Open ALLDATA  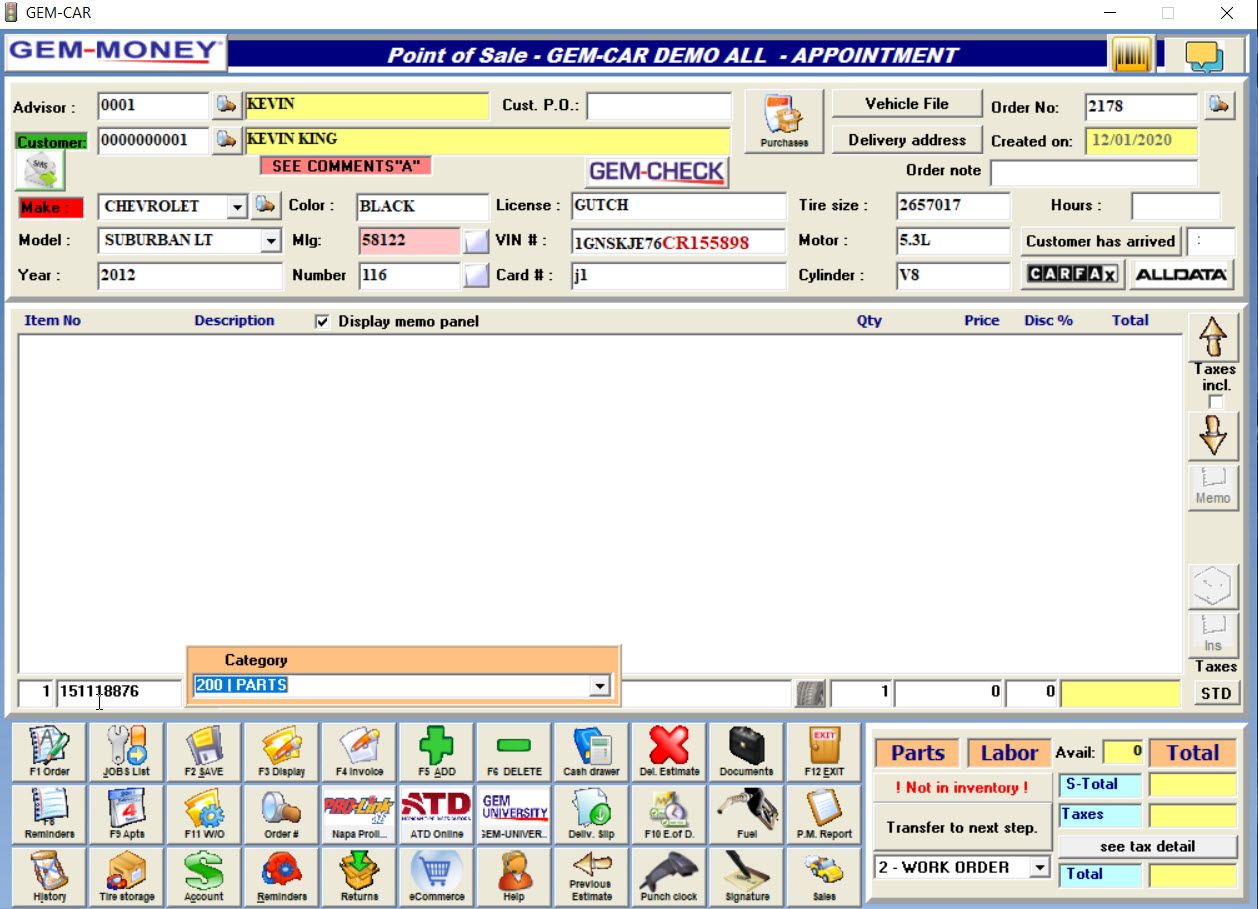click(1182, 274)
